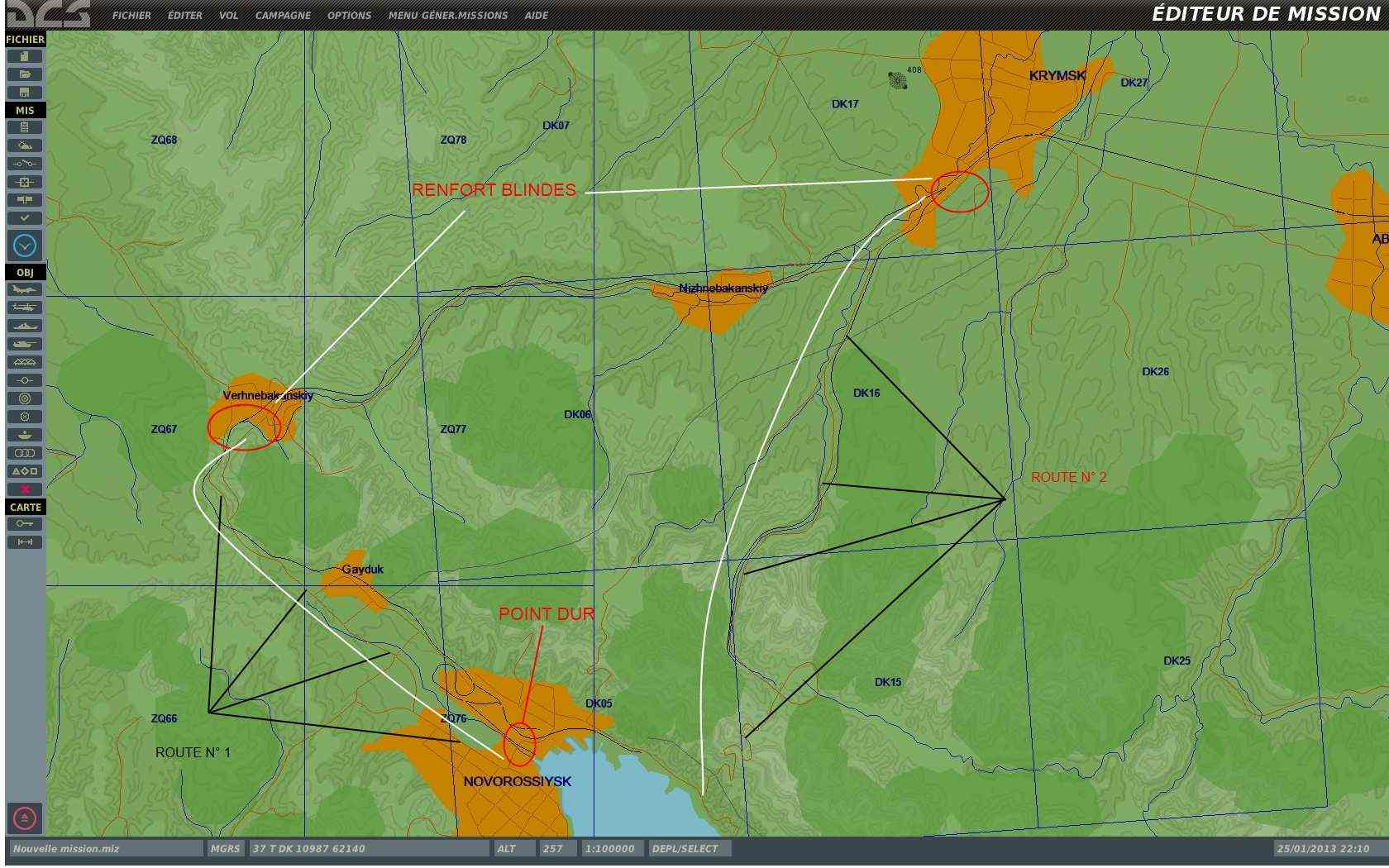The image size is (1389, 868).
Task: Open the coalition flags icon
Action: tap(25, 200)
